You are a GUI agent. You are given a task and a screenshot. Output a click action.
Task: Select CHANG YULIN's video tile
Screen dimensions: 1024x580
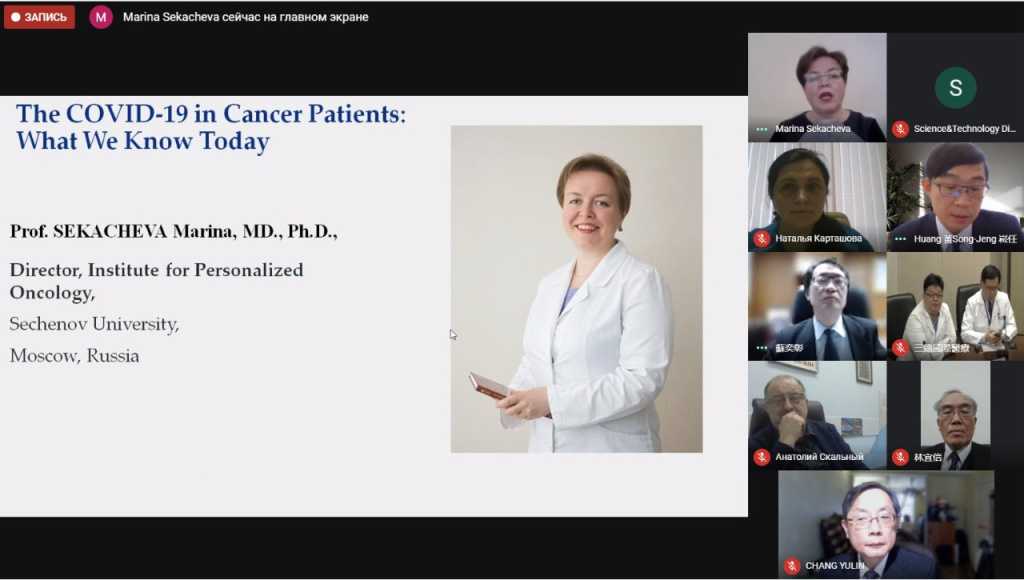tap(886, 520)
